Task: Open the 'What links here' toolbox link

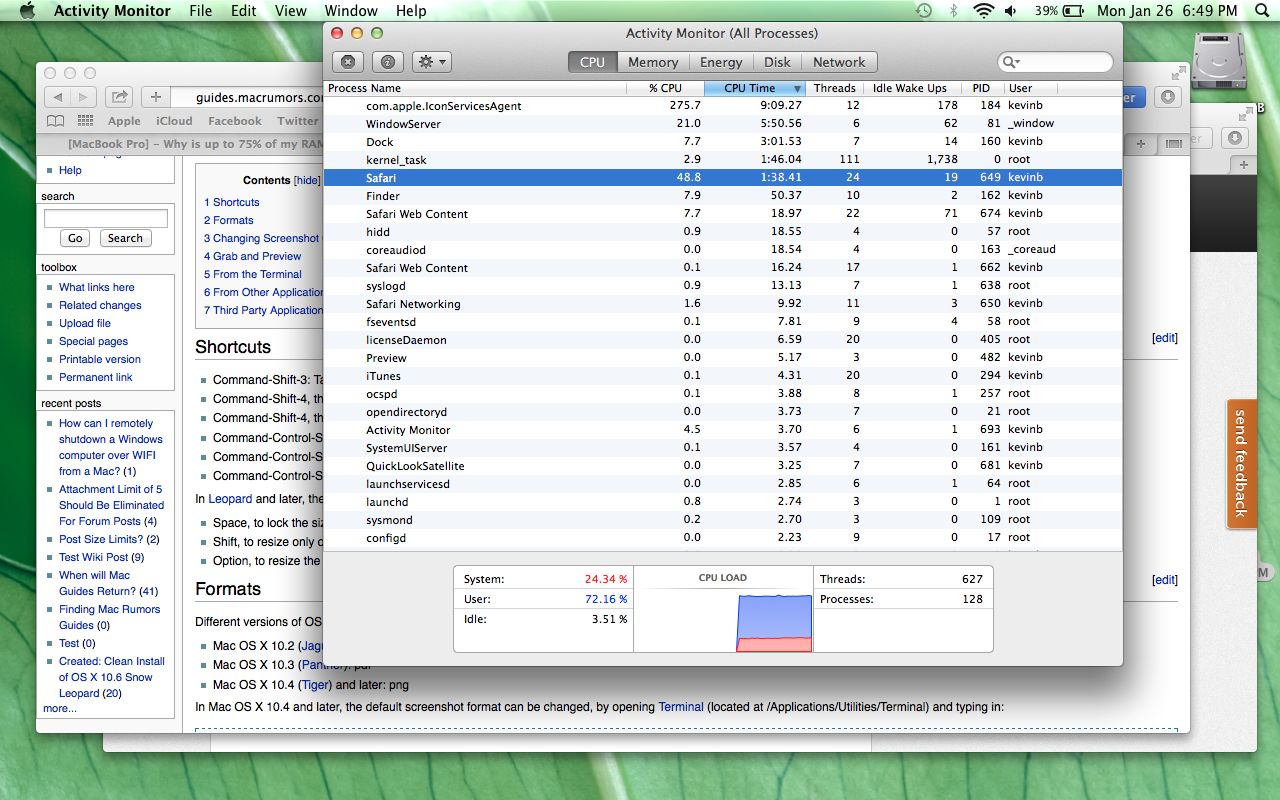Action: [x=97, y=287]
